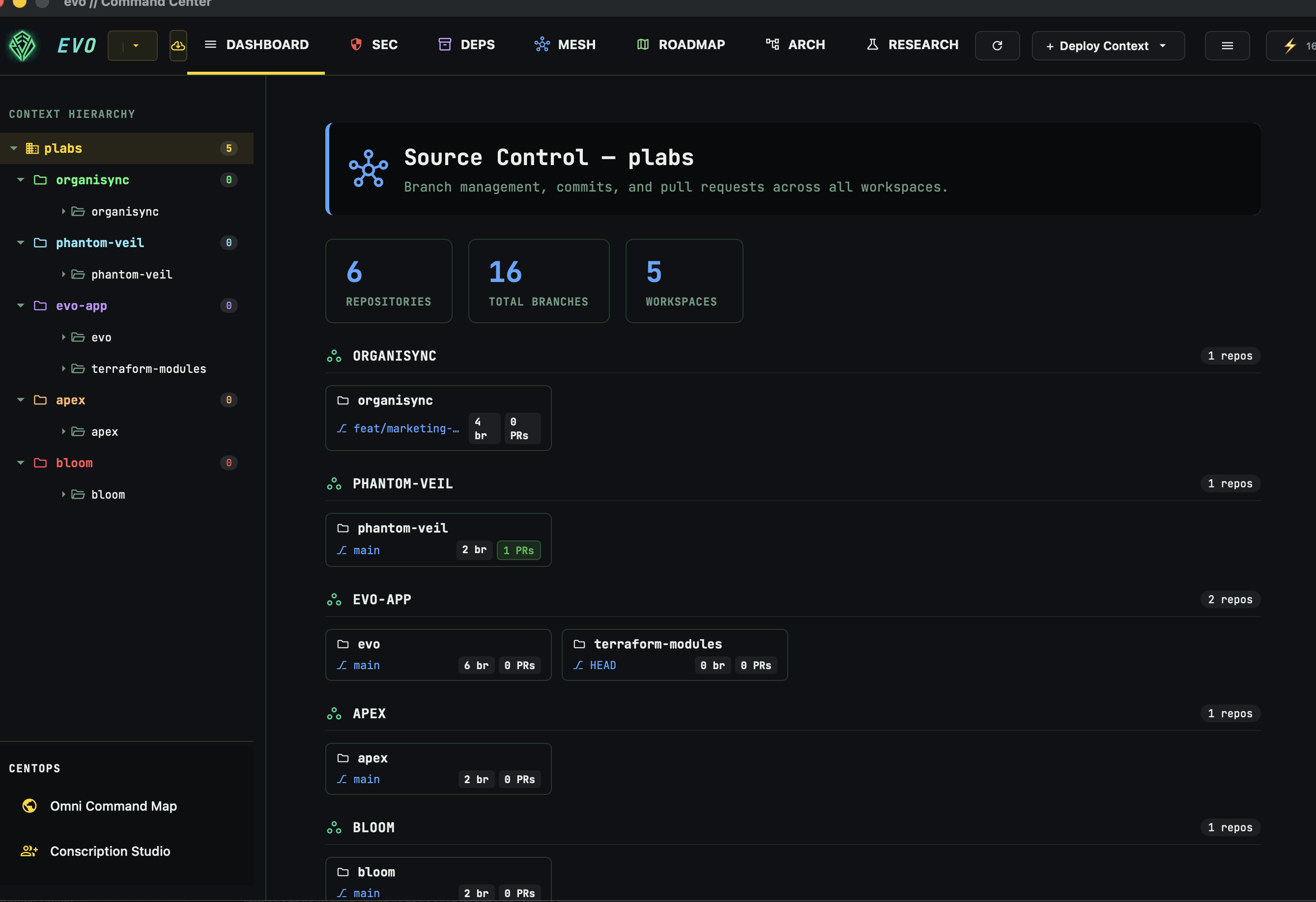Select the plabs organization icon
1316x902 pixels.
pyautogui.click(x=32, y=148)
